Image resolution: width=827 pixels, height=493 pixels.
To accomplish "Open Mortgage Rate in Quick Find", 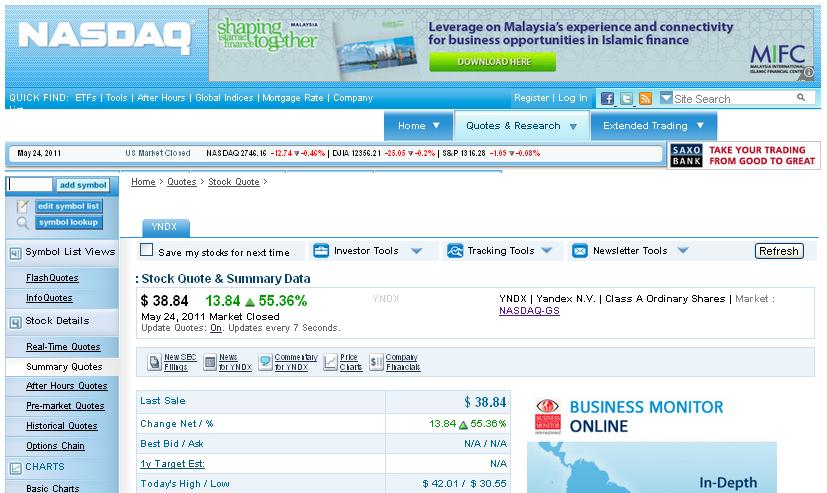I will click(x=293, y=98).
